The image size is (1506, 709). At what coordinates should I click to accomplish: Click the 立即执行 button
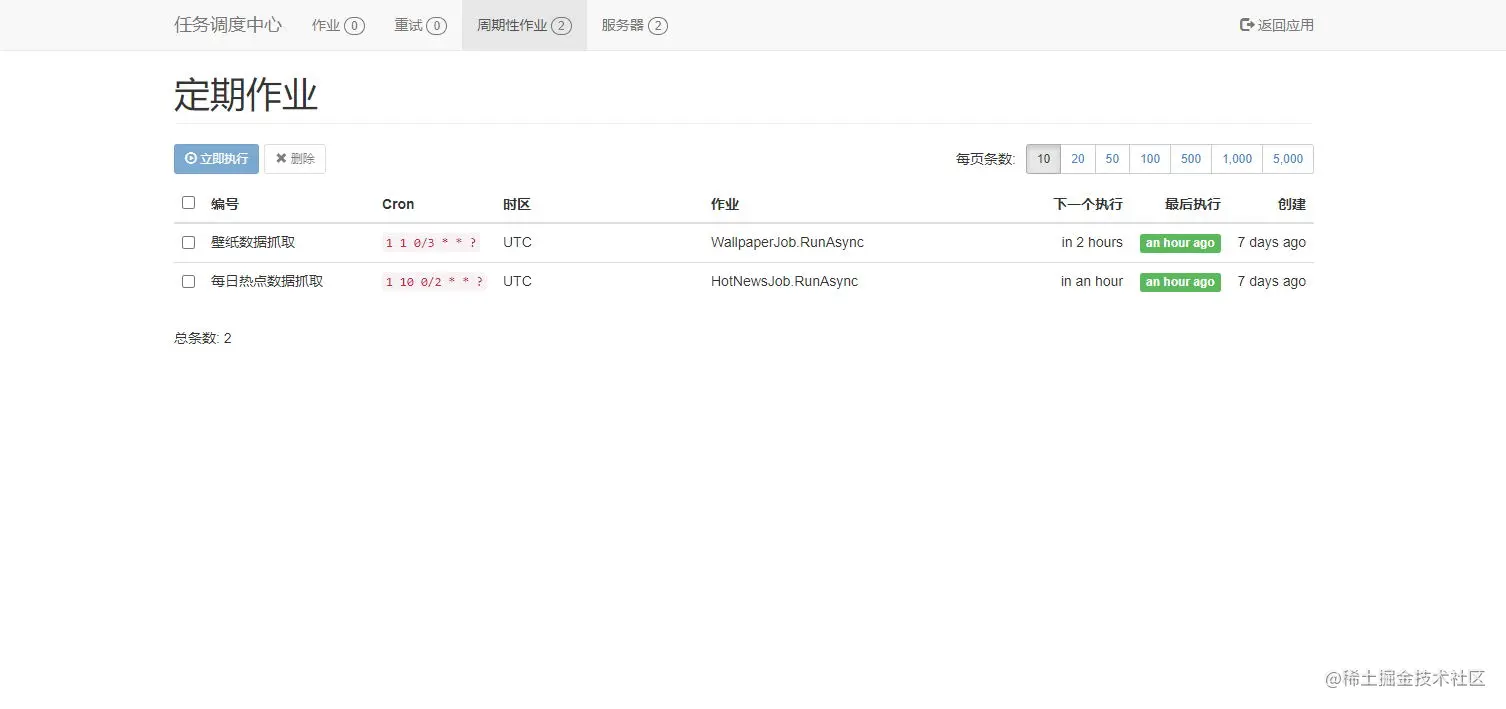coord(216,159)
